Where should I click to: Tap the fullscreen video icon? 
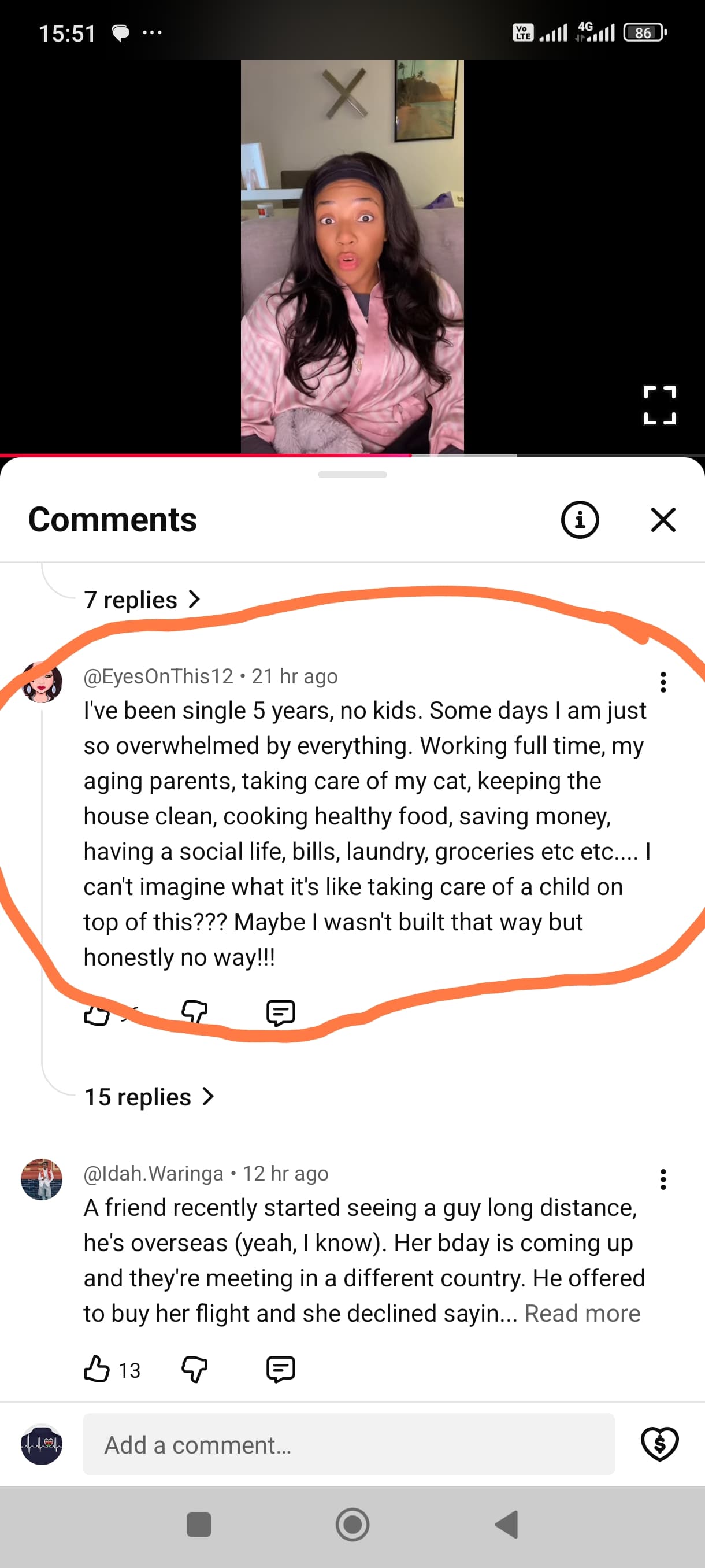tap(659, 405)
